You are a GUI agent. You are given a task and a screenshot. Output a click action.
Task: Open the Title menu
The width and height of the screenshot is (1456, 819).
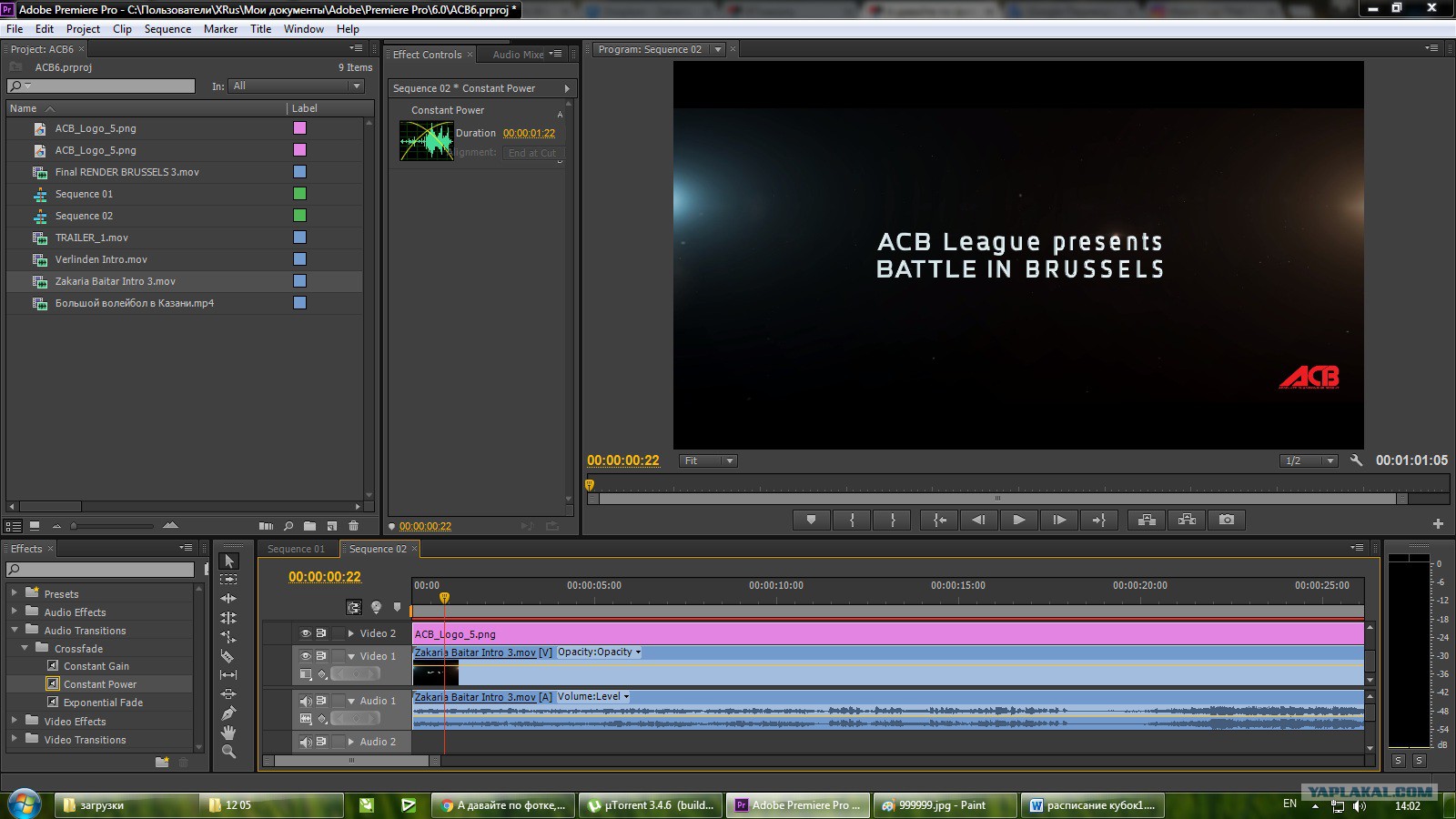pos(260,29)
